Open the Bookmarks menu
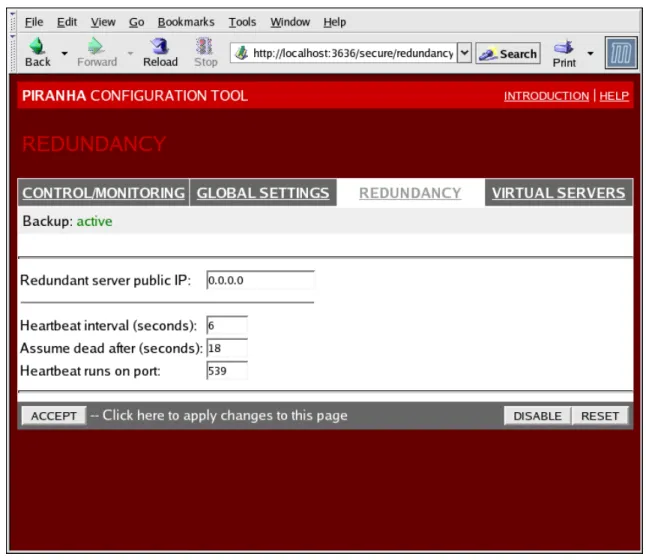This screenshot has height=560, width=646. [186, 22]
